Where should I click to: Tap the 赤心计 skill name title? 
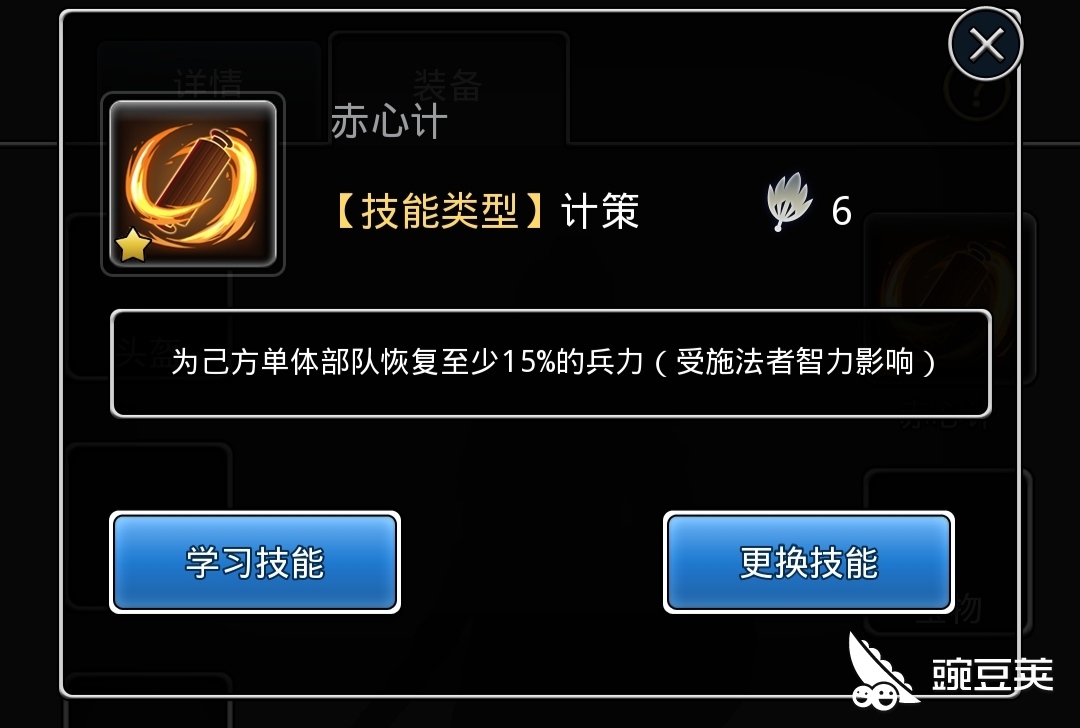point(389,121)
